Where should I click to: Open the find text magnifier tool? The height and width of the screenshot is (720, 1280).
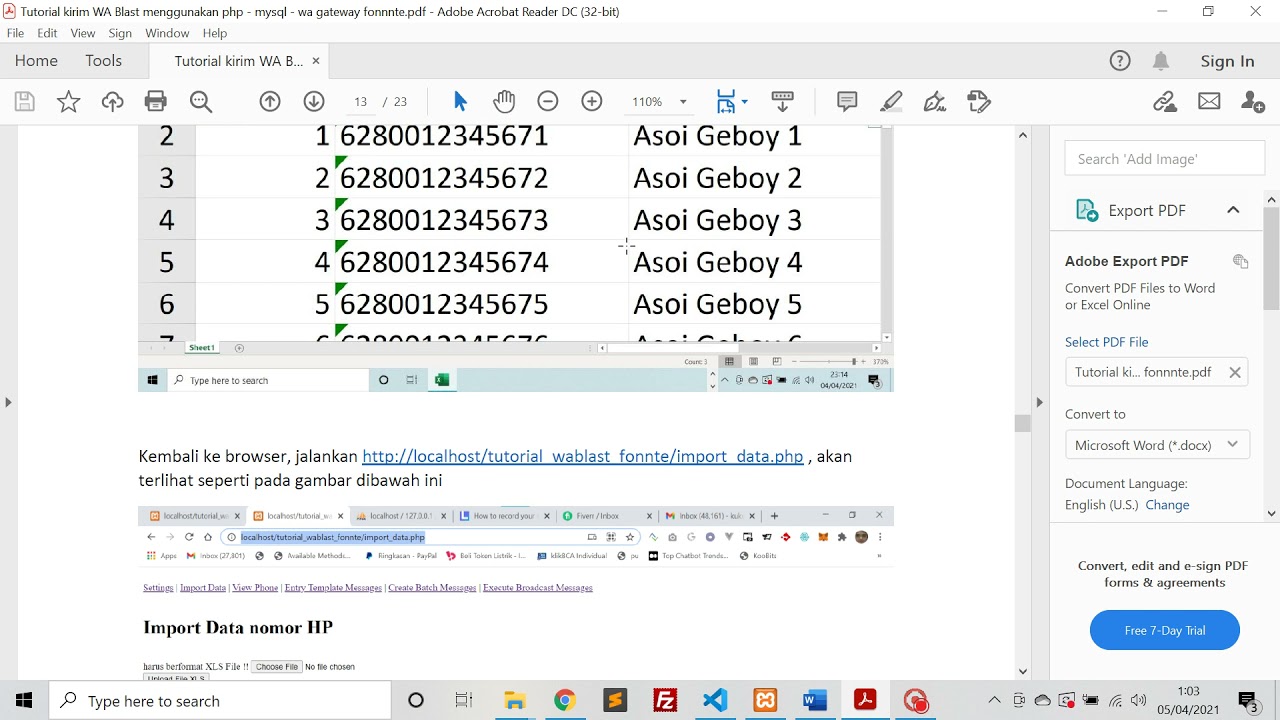click(201, 101)
